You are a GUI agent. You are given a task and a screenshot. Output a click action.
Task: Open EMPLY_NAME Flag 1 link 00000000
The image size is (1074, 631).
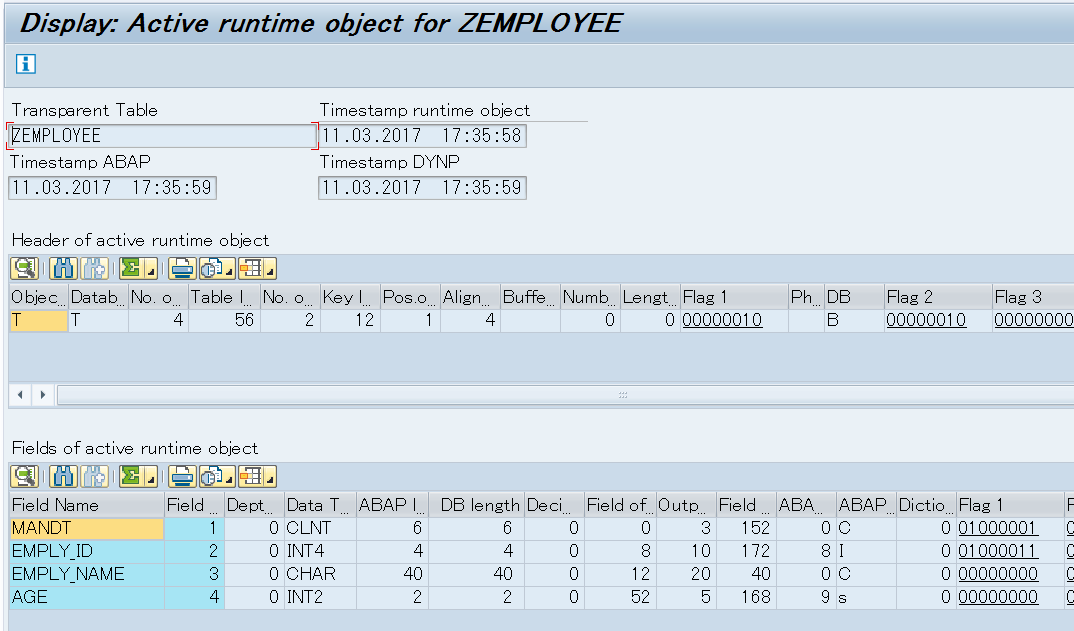pyautogui.click(x=998, y=574)
